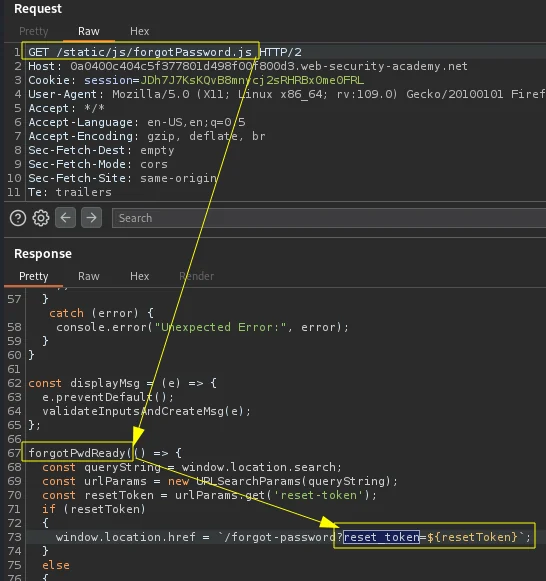Click the Sec-Fetch-Dest: empty header

[101, 150]
